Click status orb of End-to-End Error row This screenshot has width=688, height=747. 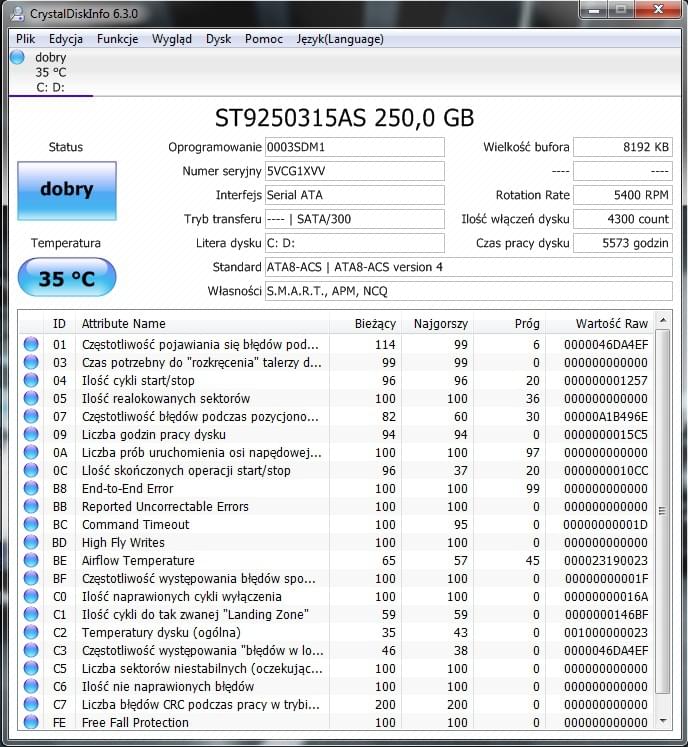(x=31, y=488)
